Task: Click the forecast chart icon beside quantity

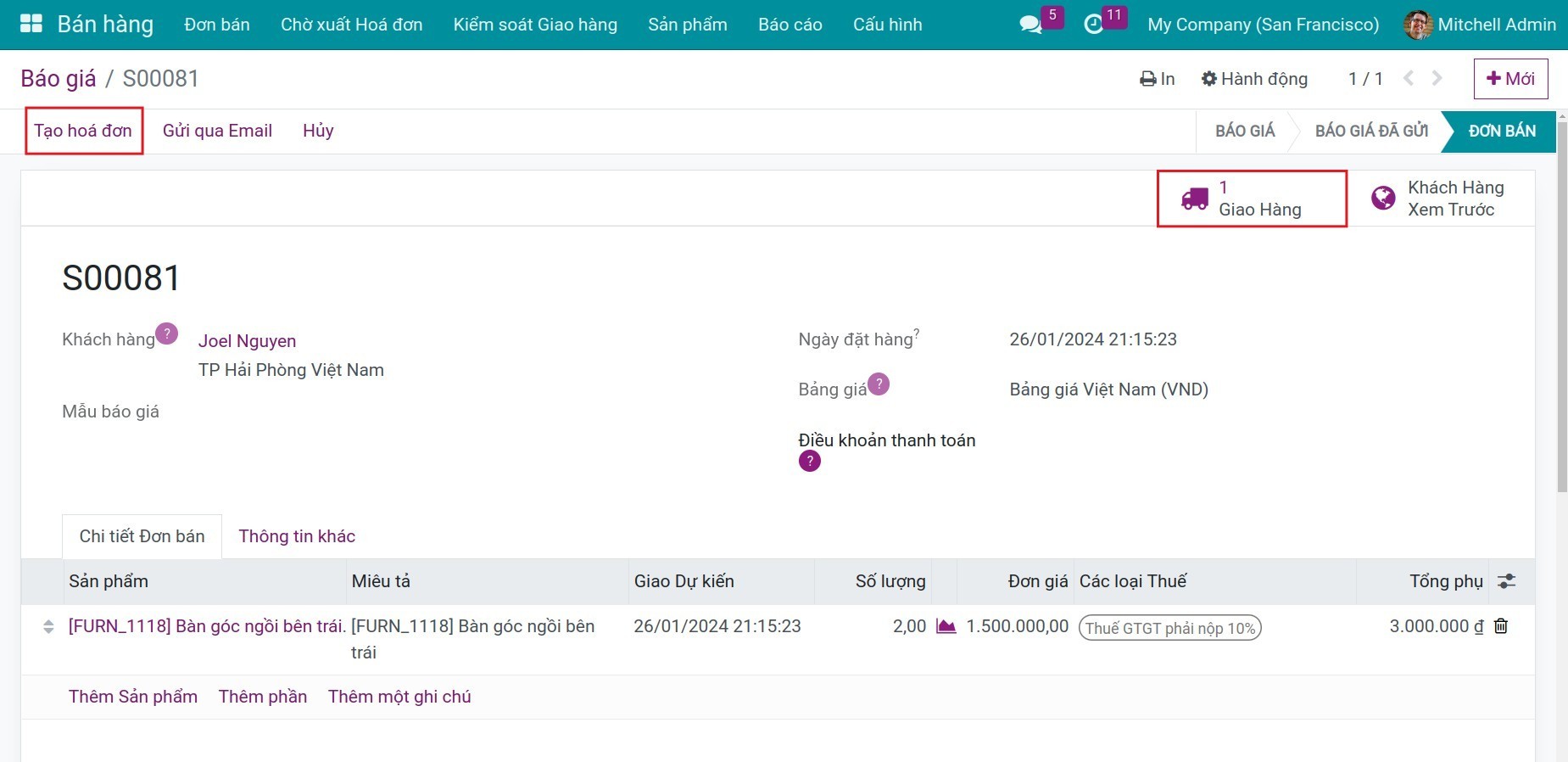Action: pyautogui.click(x=946, y=626)
